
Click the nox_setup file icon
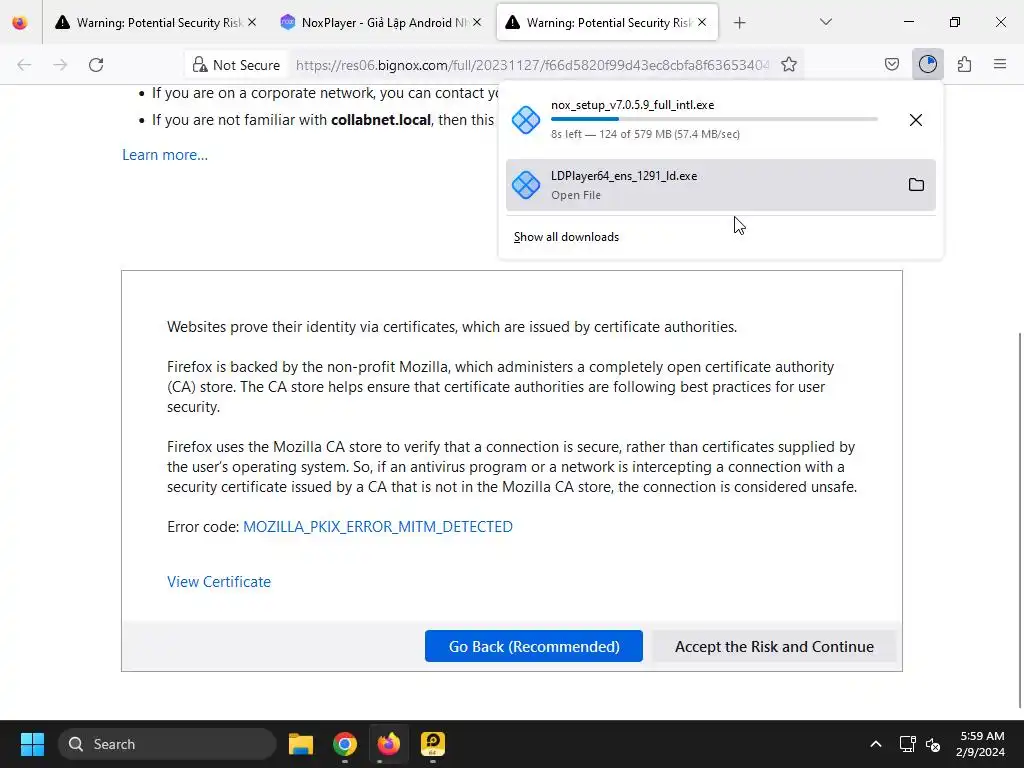pos(526,120)
